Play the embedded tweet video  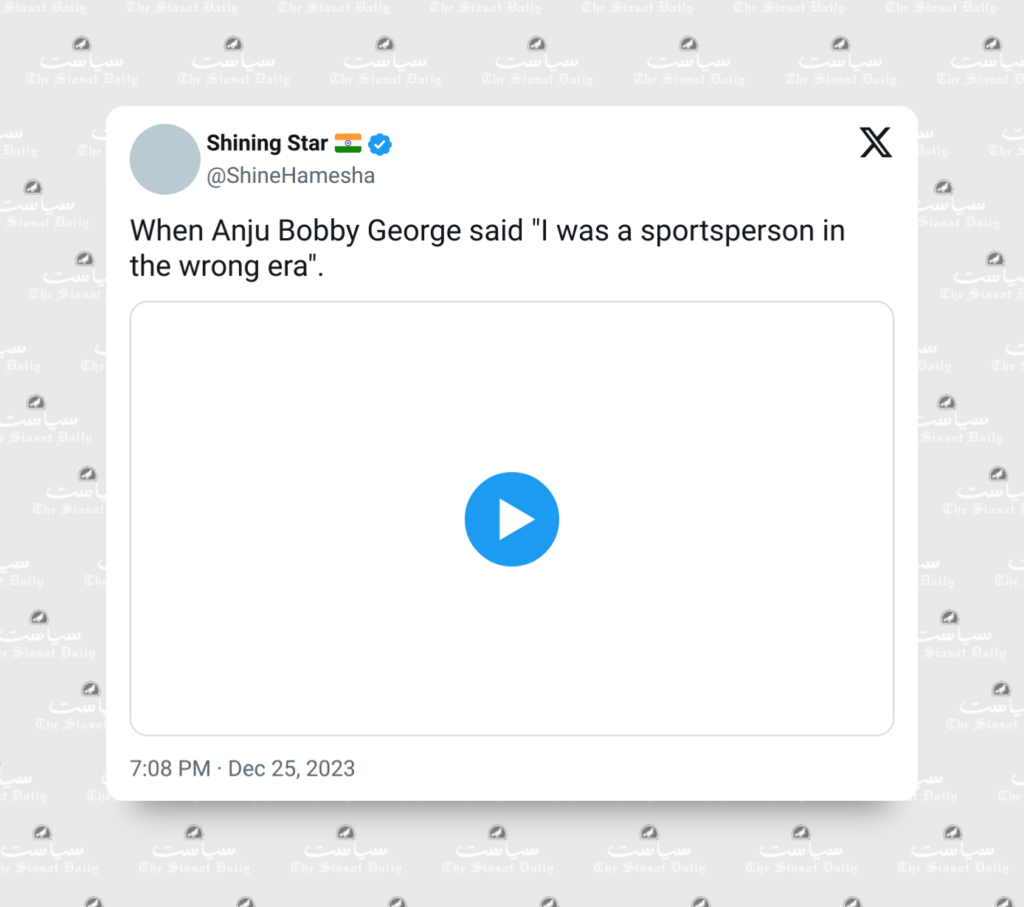tap(511, 519)
